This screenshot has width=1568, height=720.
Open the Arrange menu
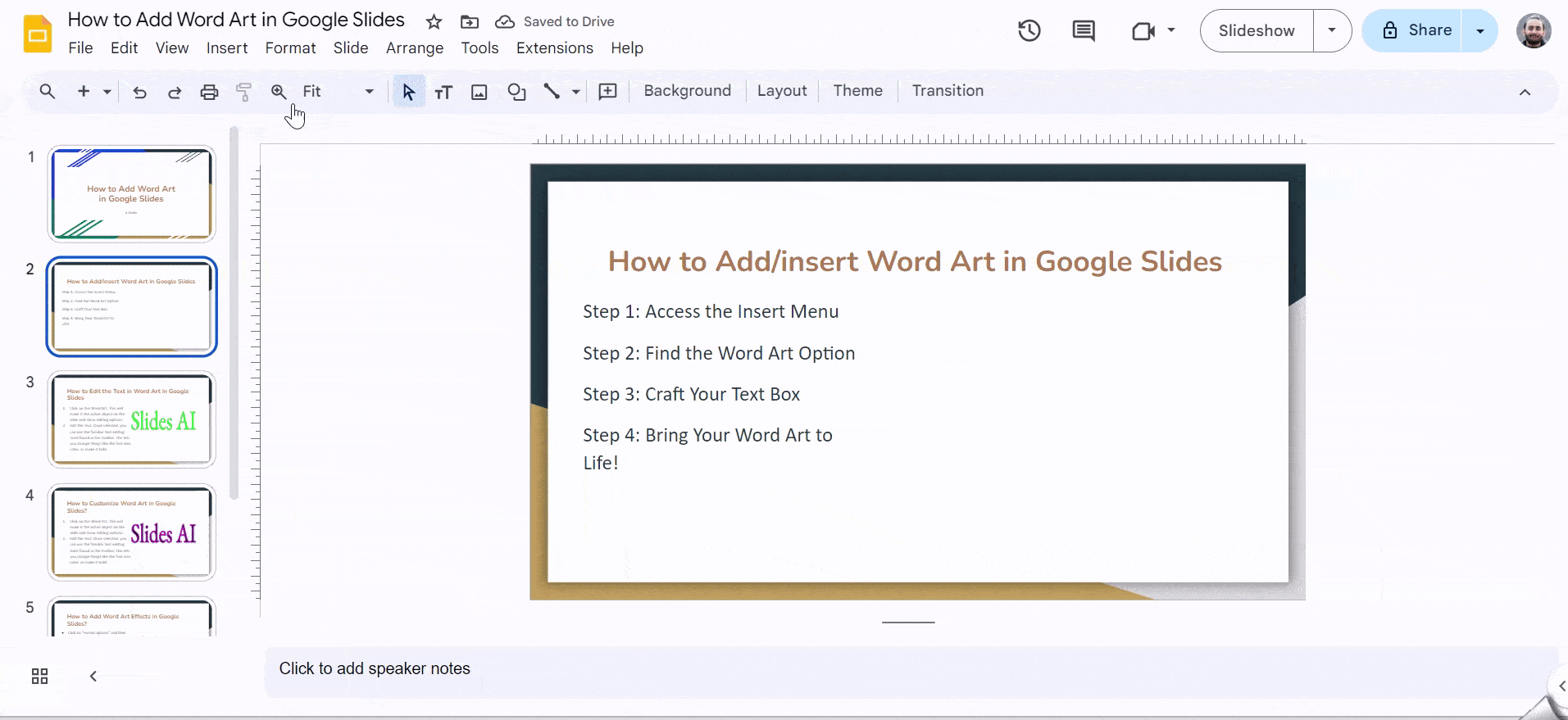point(415,48)
